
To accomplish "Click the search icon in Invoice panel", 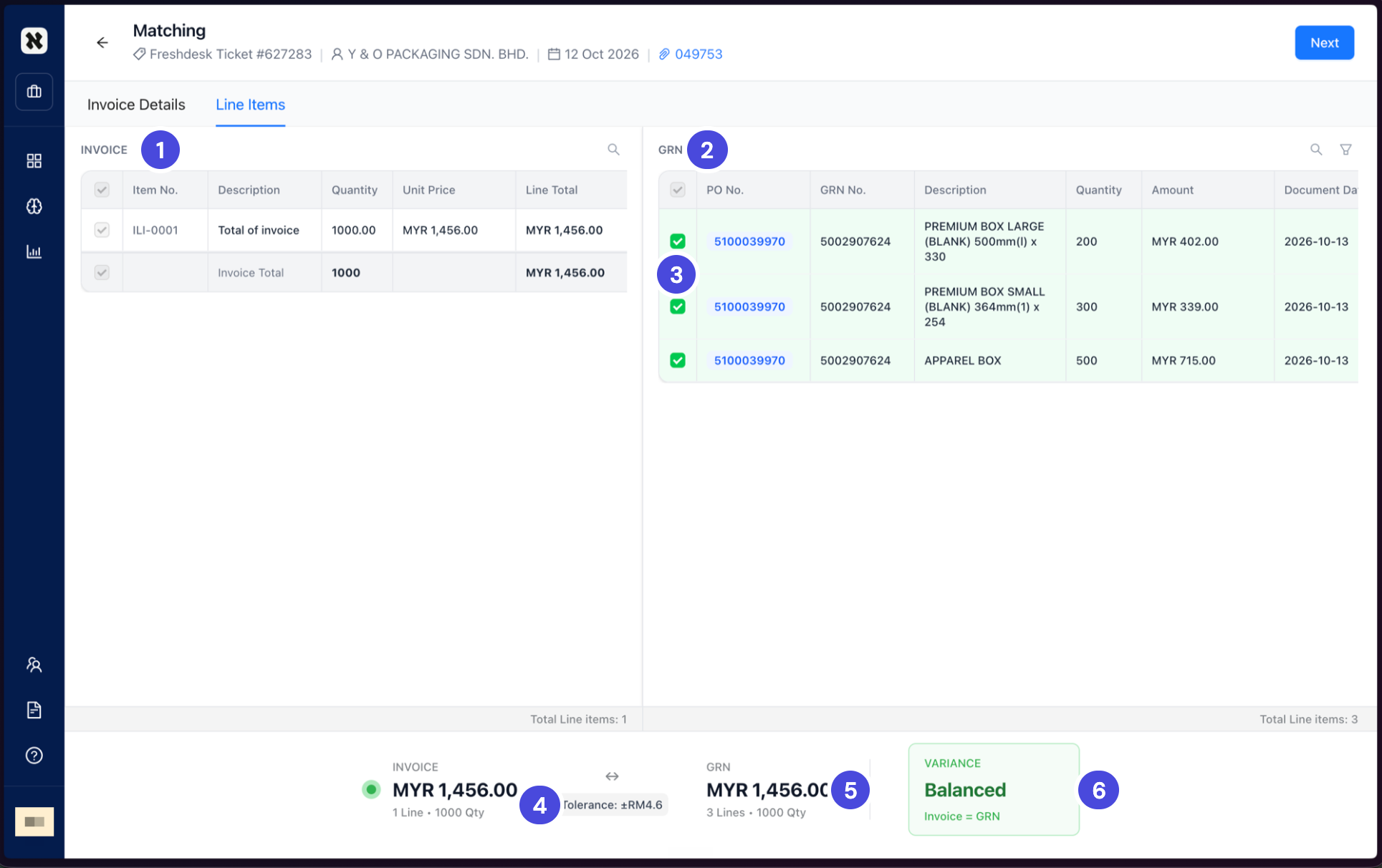I will (613, 149).
